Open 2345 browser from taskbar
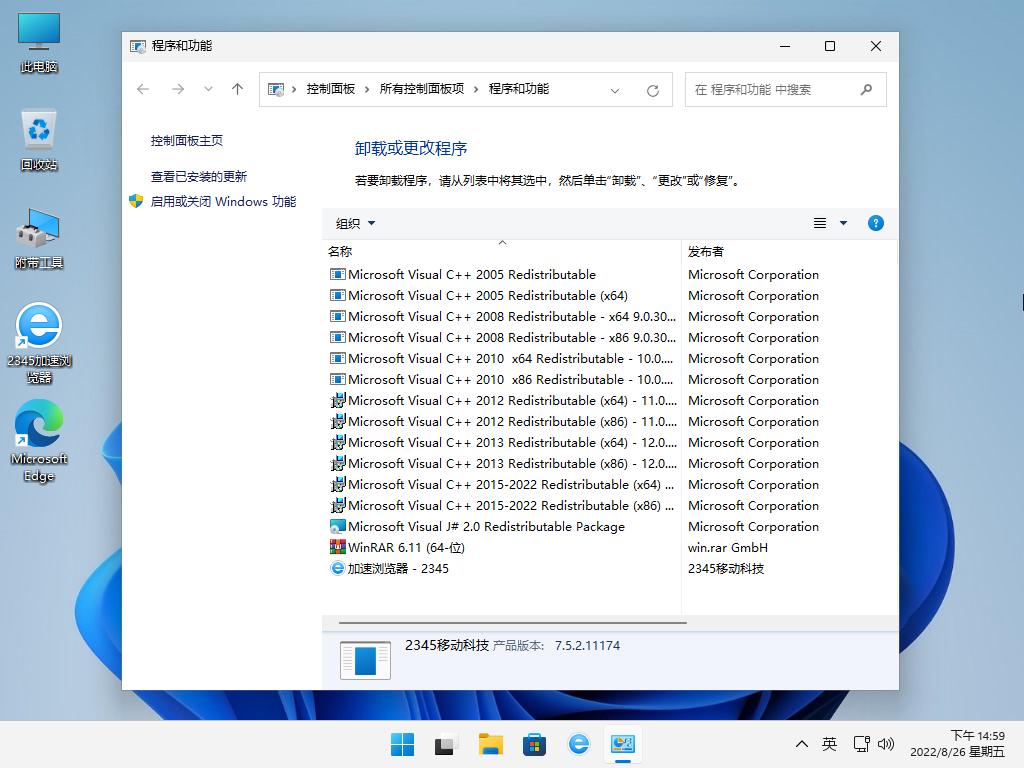Viewport: 1024px width, 768px height. [x=579, y=744]
